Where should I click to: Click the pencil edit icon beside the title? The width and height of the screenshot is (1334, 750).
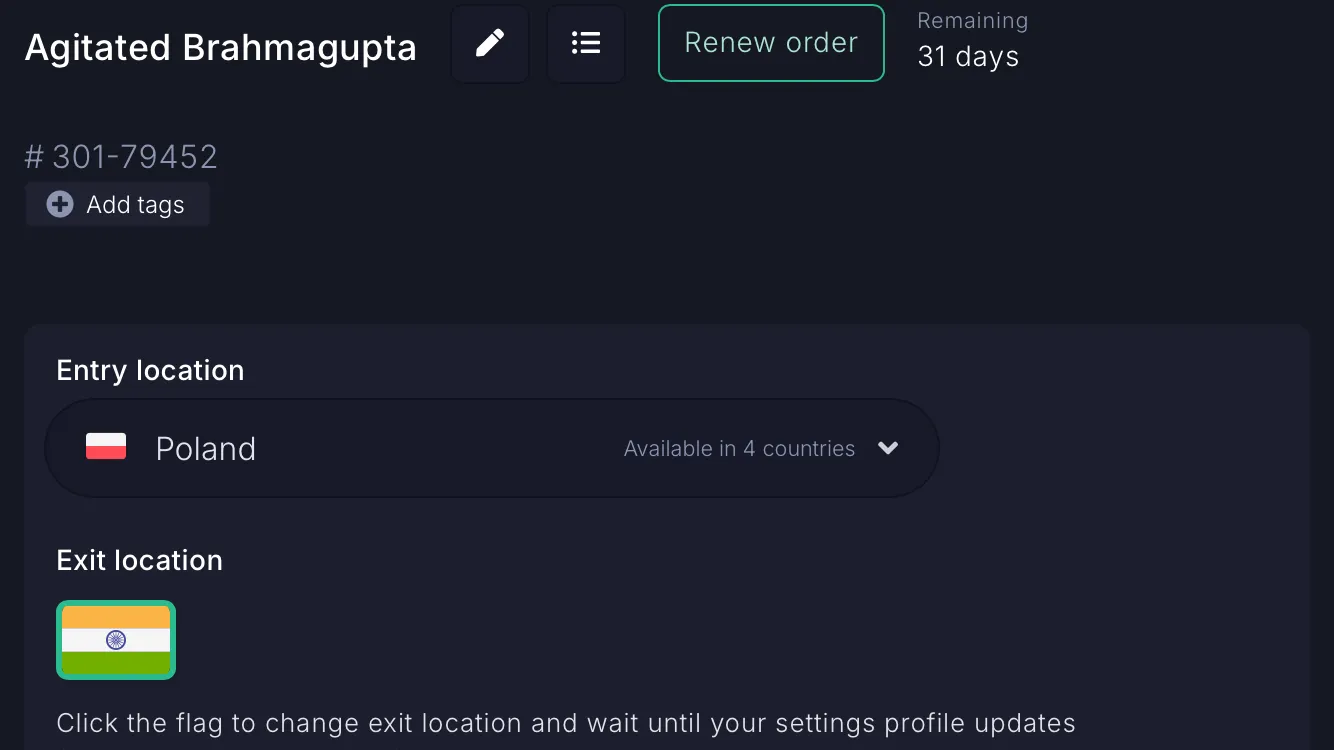click(489, 43)
